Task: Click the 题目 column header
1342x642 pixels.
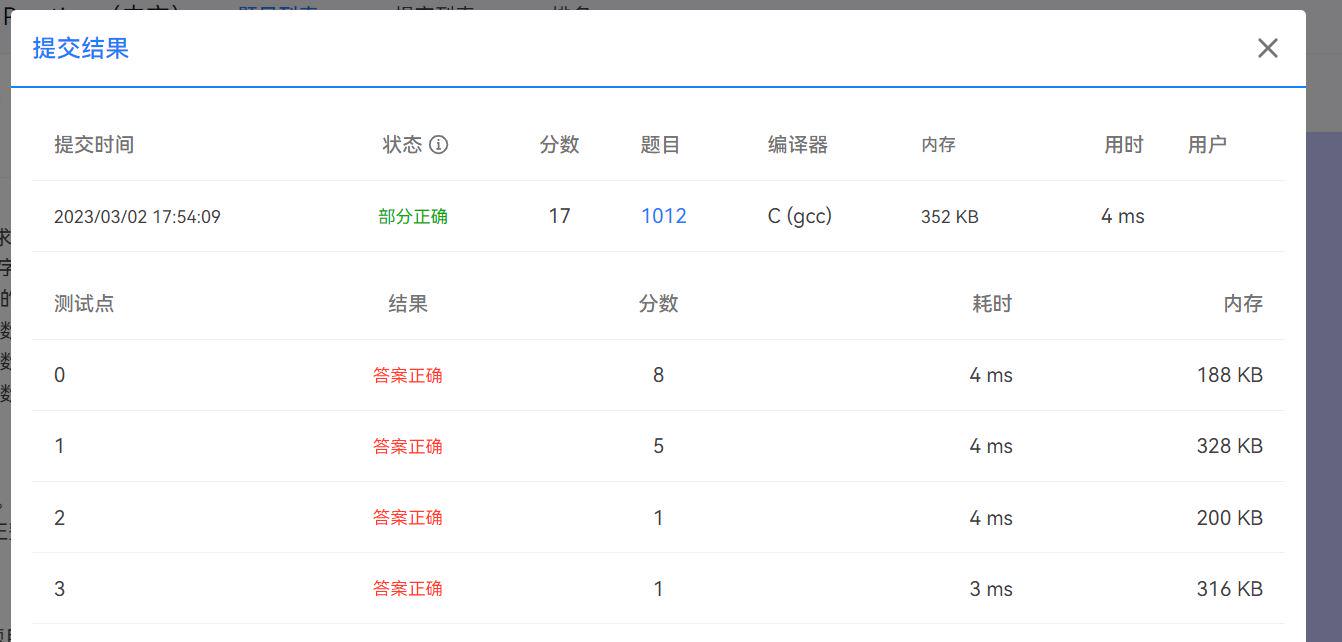Action: point(660,145)
